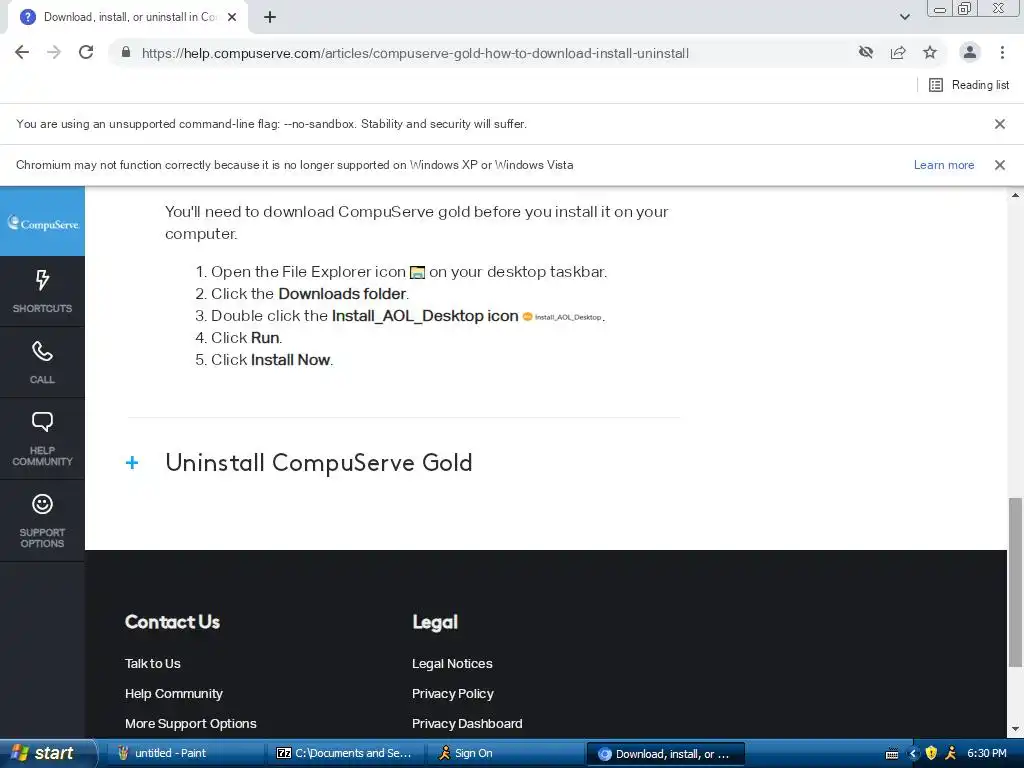Close the CompuServe help tab
Screen dimensions: 1024x768
pyautogui.click(x=232, y=18)
